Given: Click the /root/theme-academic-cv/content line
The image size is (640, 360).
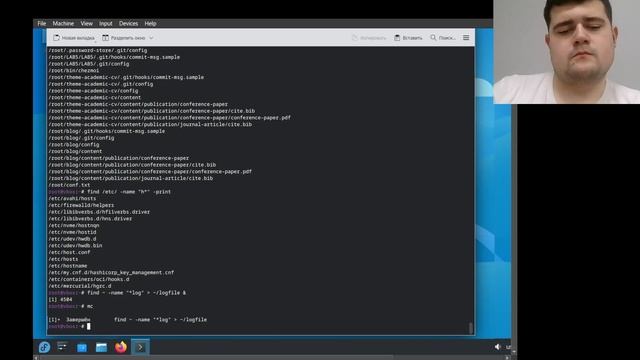Looking at the screenshot, I should tap(95, 98).
